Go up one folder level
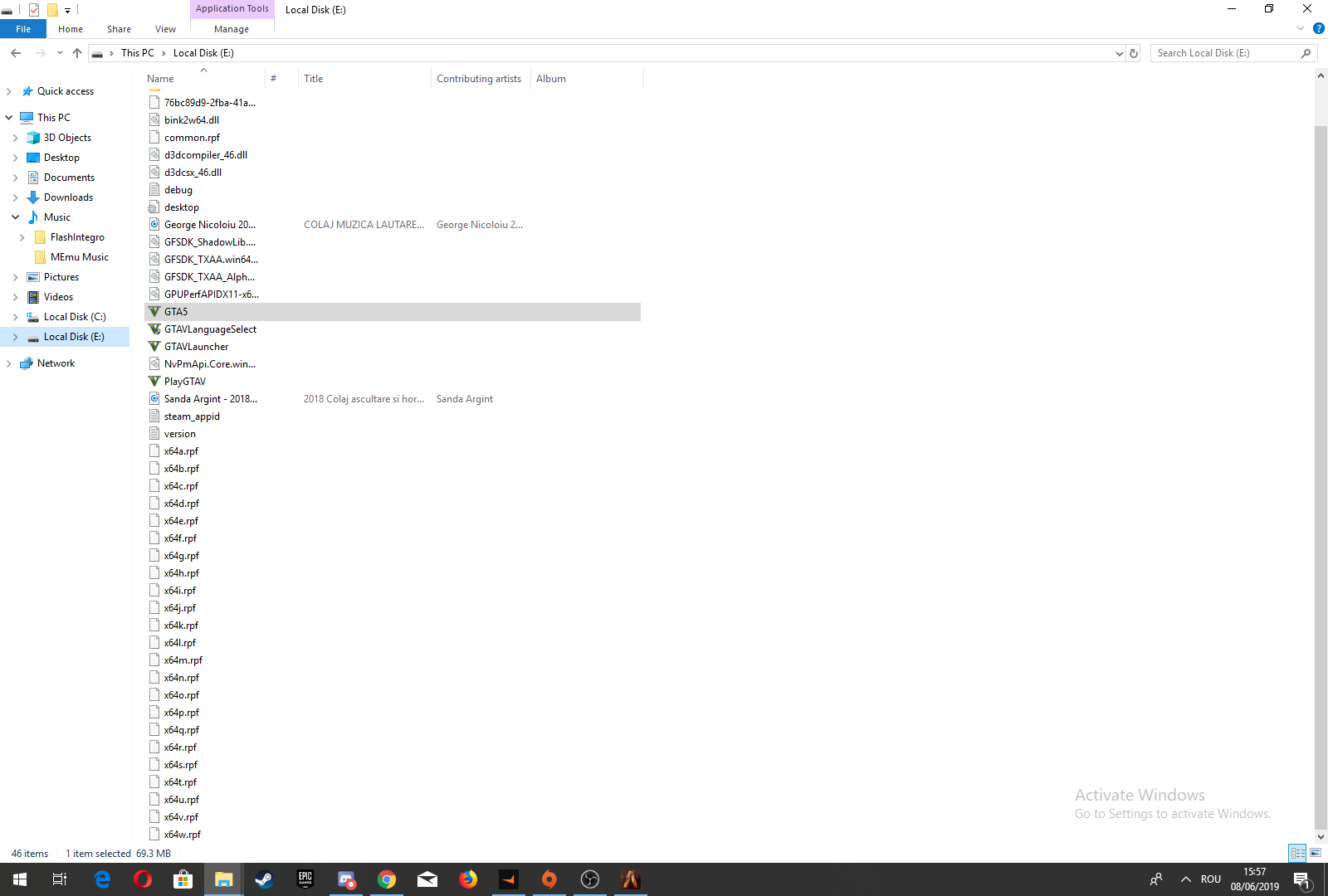Viewport: 1328px width, 896px height. [x=77, y=53]
